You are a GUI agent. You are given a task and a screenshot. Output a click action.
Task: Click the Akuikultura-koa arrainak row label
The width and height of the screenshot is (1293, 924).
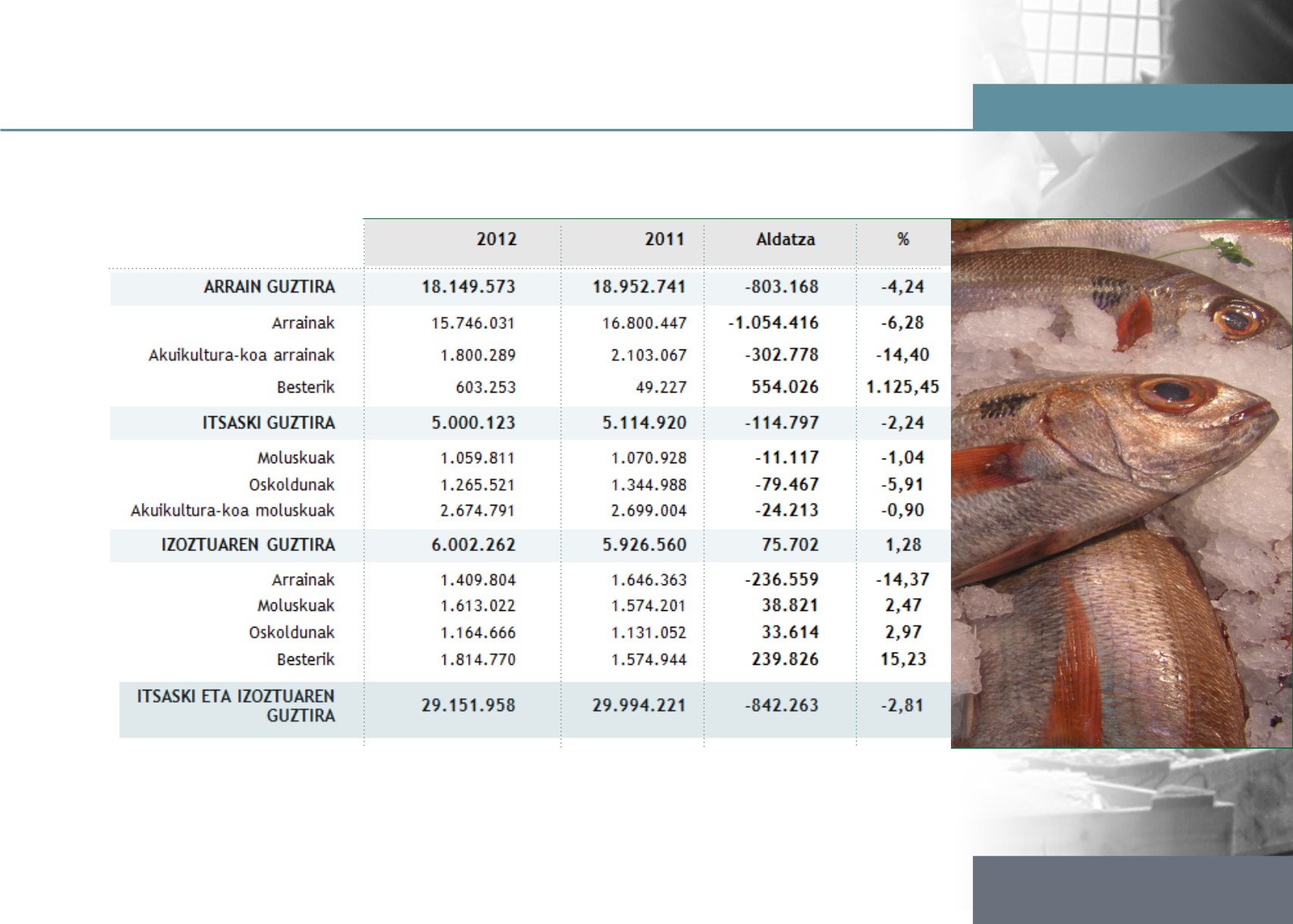241,356
